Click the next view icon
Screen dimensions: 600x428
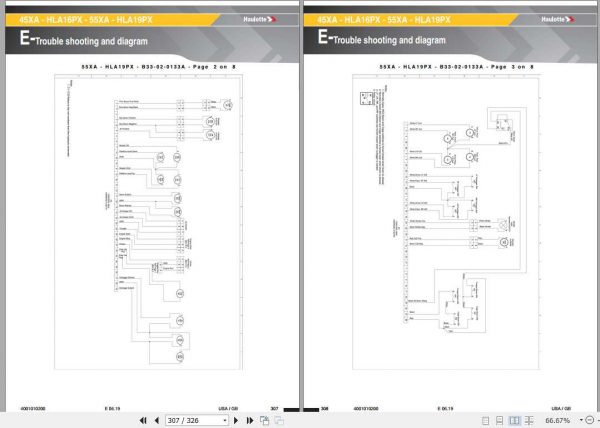click(279, 420)
